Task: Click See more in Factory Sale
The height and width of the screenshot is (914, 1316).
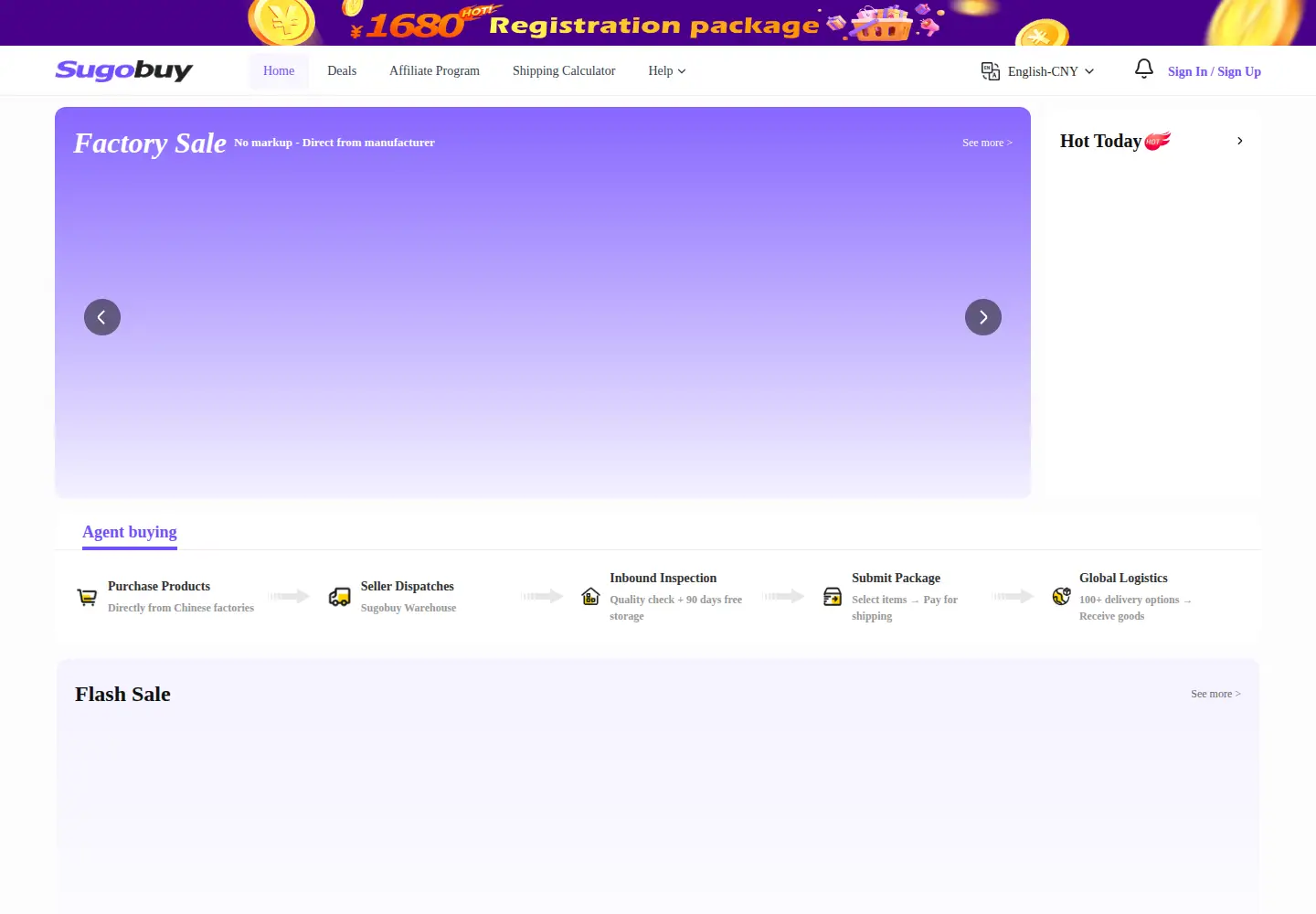Action: click(987, 143)
